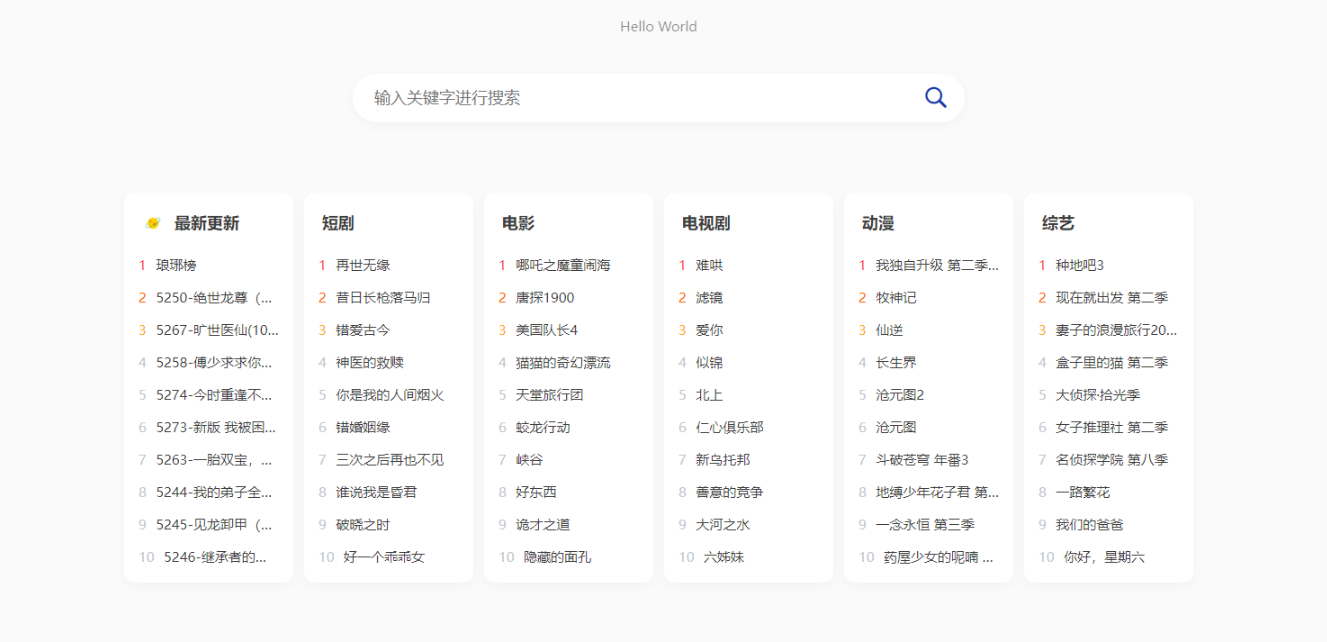Image resolution: width=1327 pixels, height=642 pixels.
Task: Open the series 北上
Action: pyautogui.click(x=710, y=395)
